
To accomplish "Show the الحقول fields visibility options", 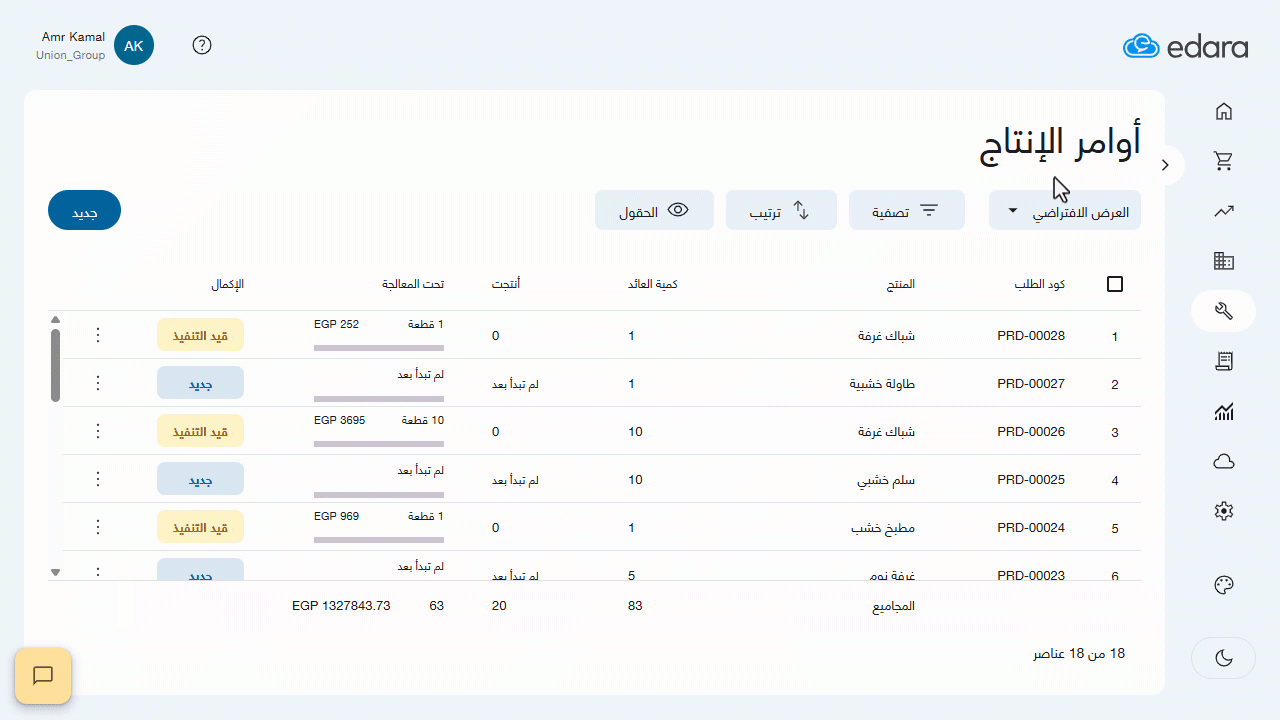I will click(x=654, y=210).
